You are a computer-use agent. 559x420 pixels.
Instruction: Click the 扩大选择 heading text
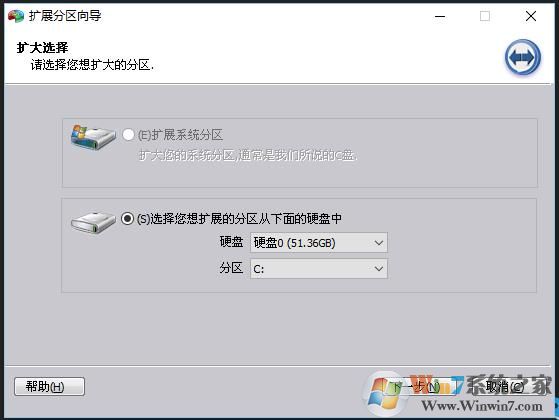coord(42,47)
